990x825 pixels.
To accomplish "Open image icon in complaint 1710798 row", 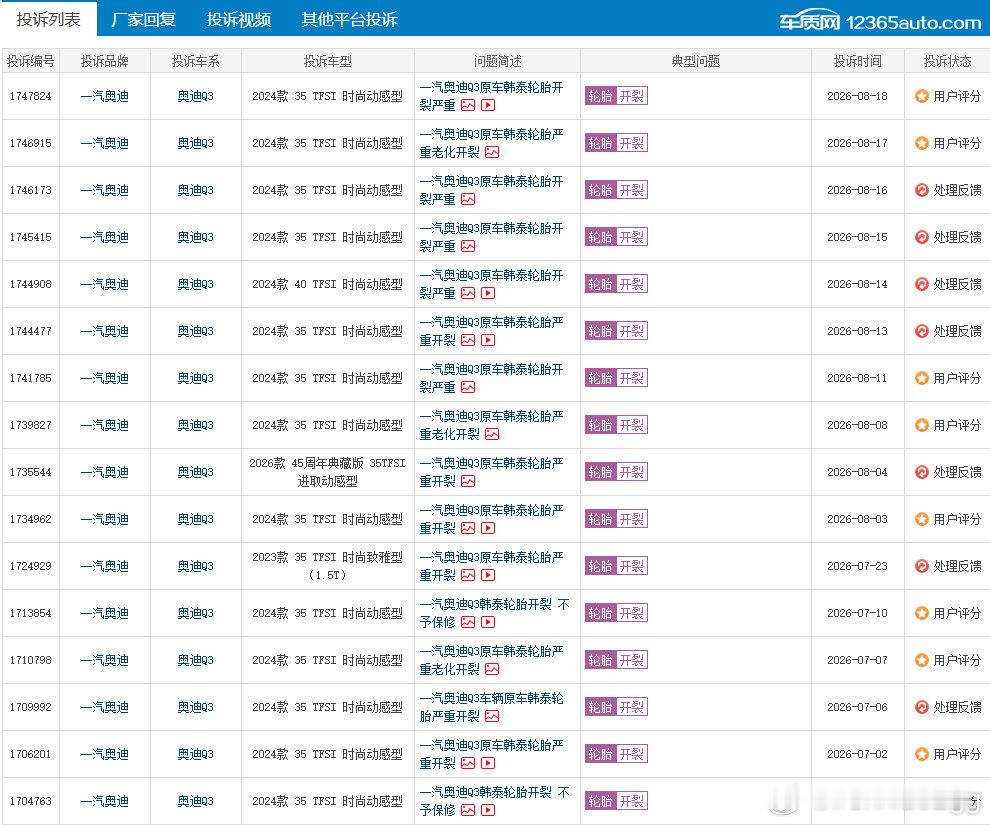I will tap(492, 669).
